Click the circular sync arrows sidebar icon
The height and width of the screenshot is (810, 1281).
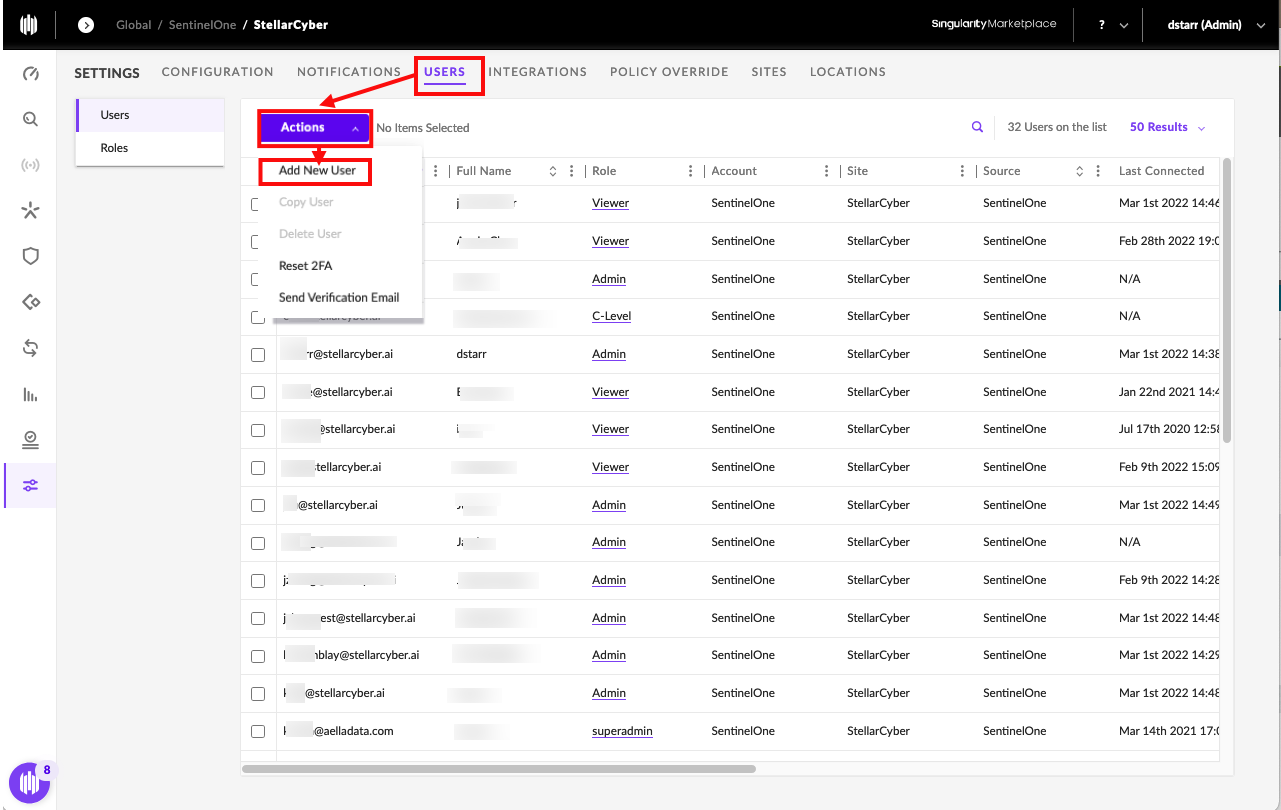coord(30,348)
